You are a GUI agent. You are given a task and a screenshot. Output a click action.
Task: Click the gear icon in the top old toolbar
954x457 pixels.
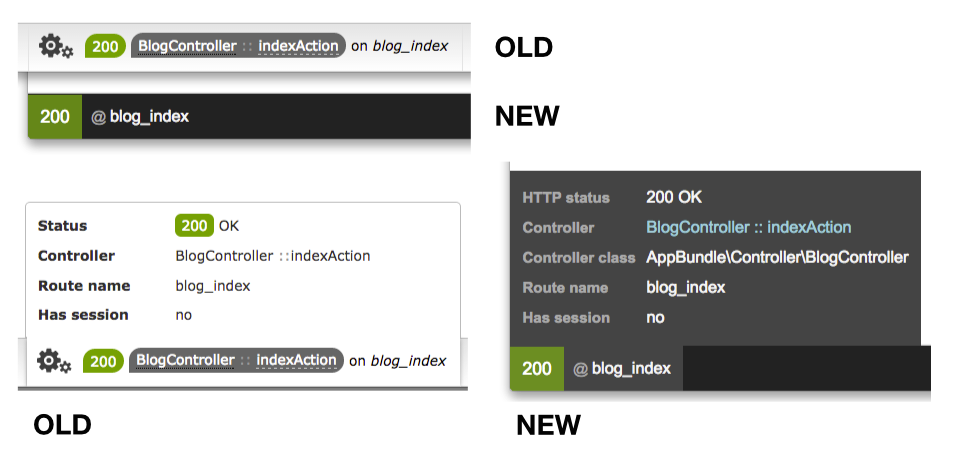54,46
